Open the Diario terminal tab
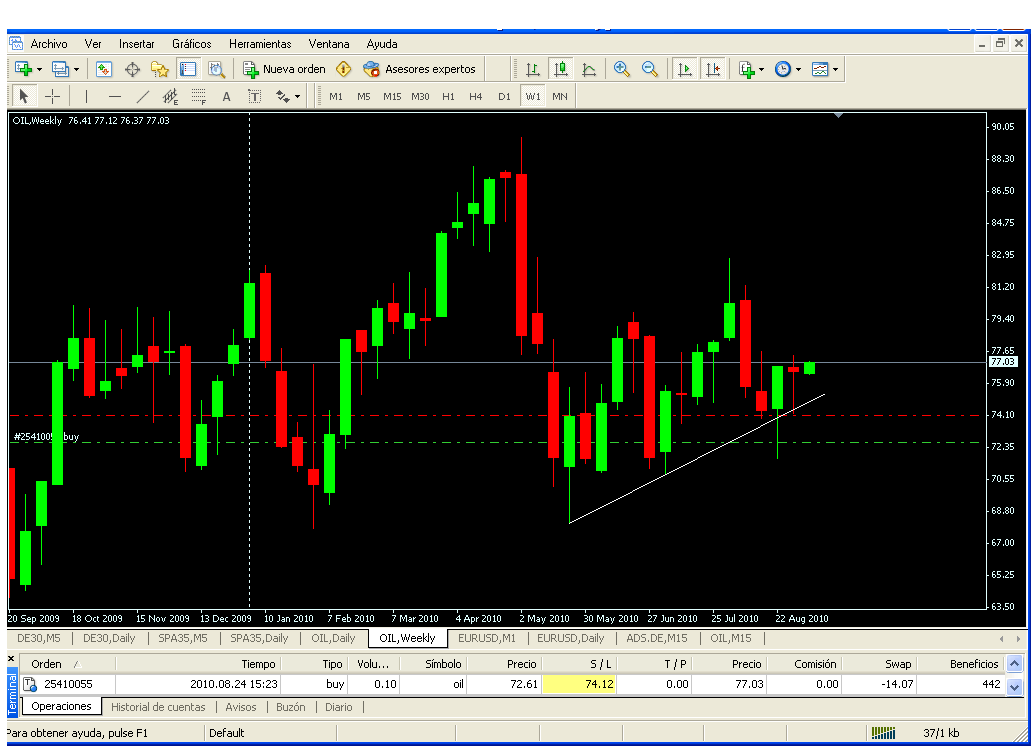The width and height of the screenshot is (1032, 746). [x=338, y=707]
